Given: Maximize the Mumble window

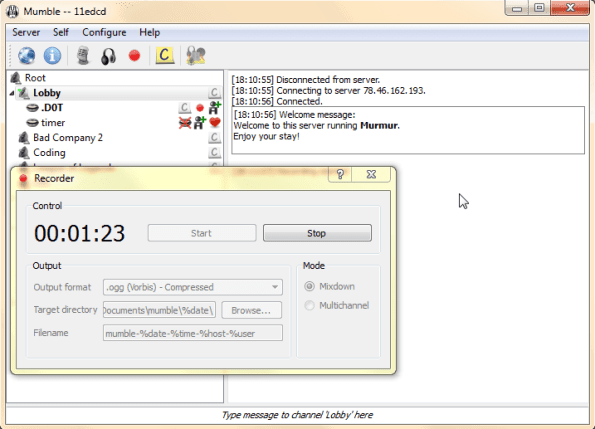Looking at the screenshot, I should [539, 8].
